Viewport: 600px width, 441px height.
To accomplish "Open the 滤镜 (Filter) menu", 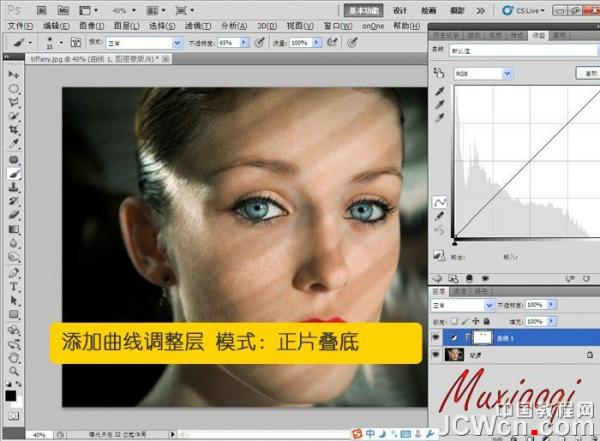I will 194,25.
